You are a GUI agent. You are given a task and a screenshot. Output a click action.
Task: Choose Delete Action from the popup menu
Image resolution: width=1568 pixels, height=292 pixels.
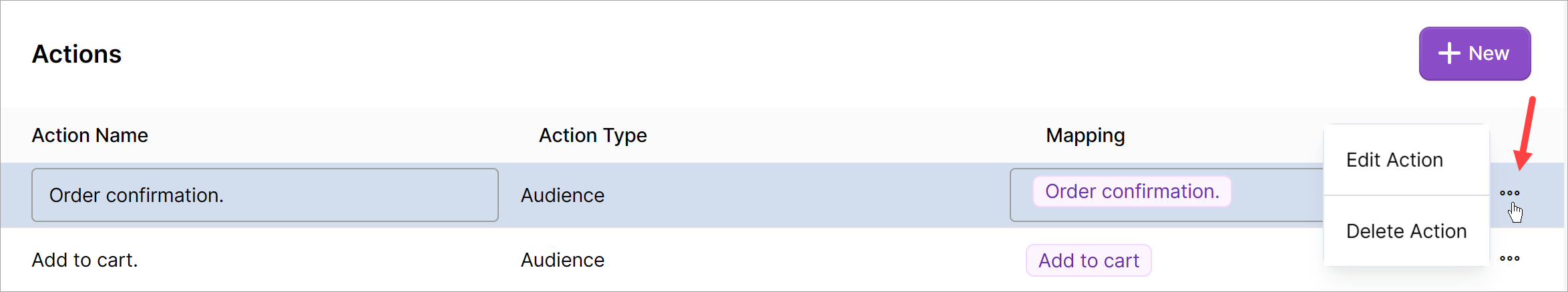(x=1406, y=231)
